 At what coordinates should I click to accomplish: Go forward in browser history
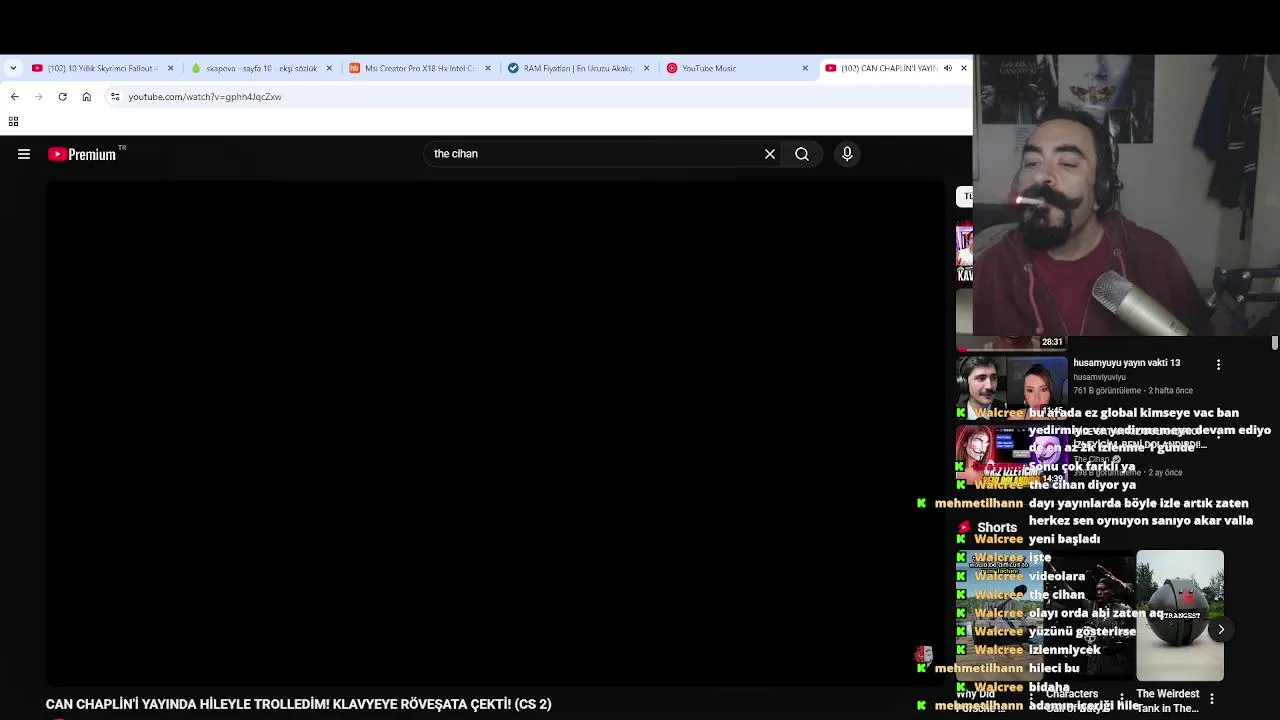tap(39, 97)
